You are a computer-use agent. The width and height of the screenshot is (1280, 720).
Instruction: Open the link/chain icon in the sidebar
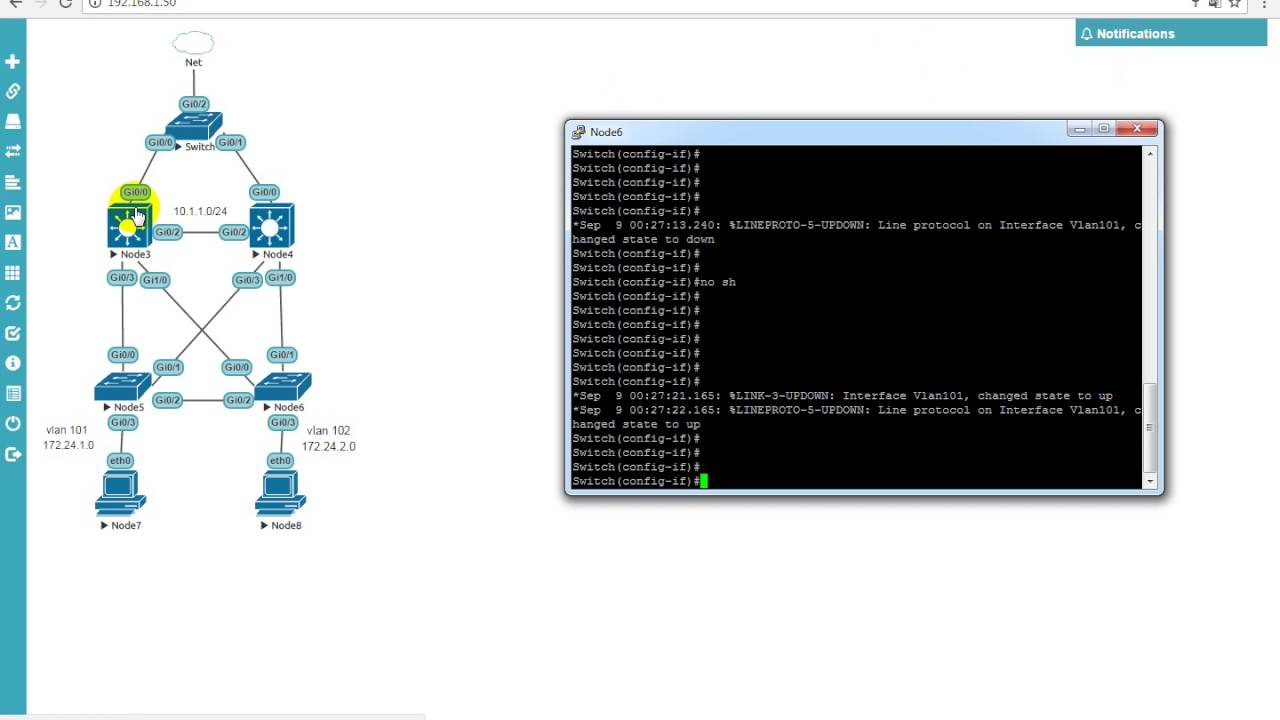pos(13,91)
